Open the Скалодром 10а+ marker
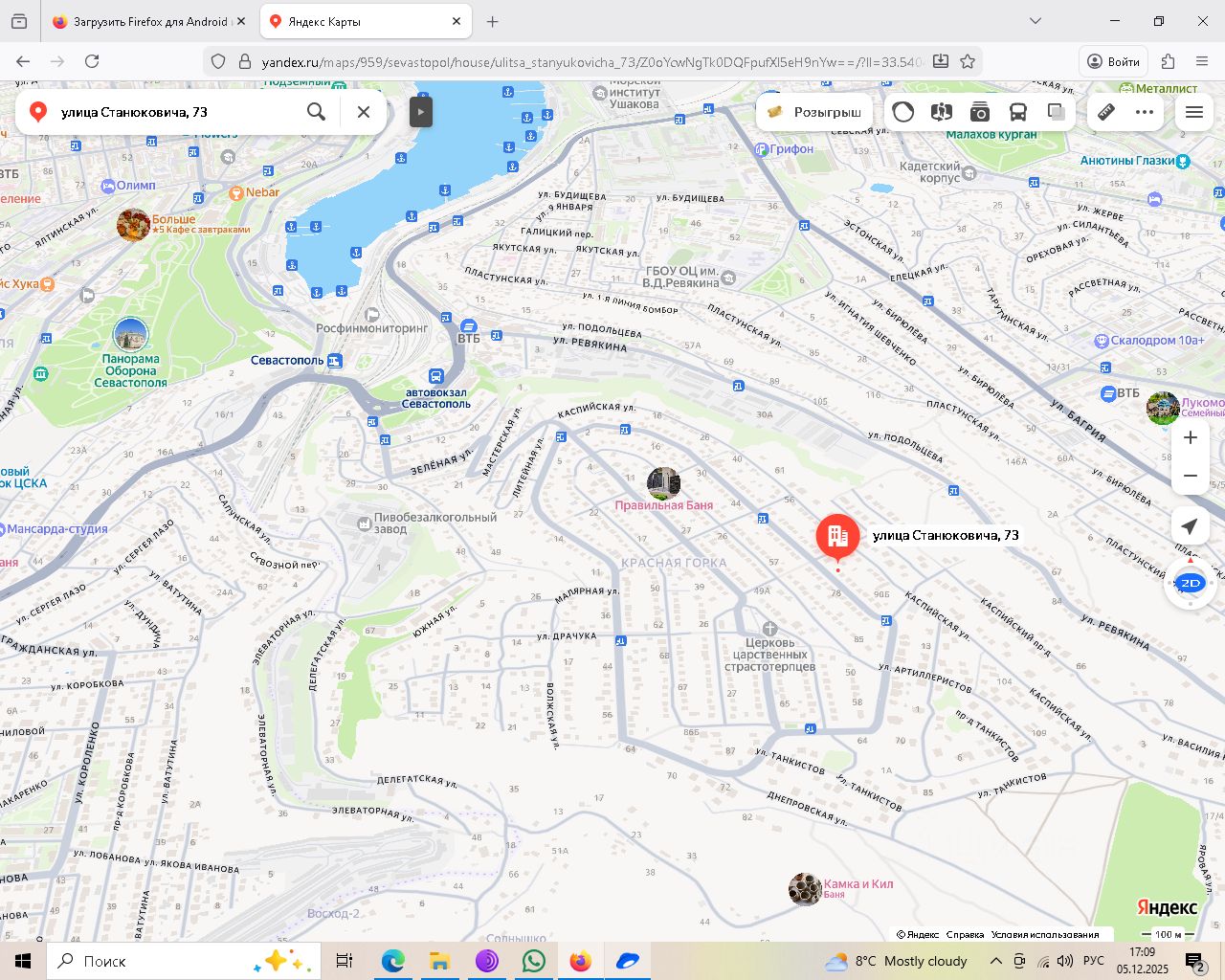The width and height of the screenshot is (1225, 980). coord(1102,341)
